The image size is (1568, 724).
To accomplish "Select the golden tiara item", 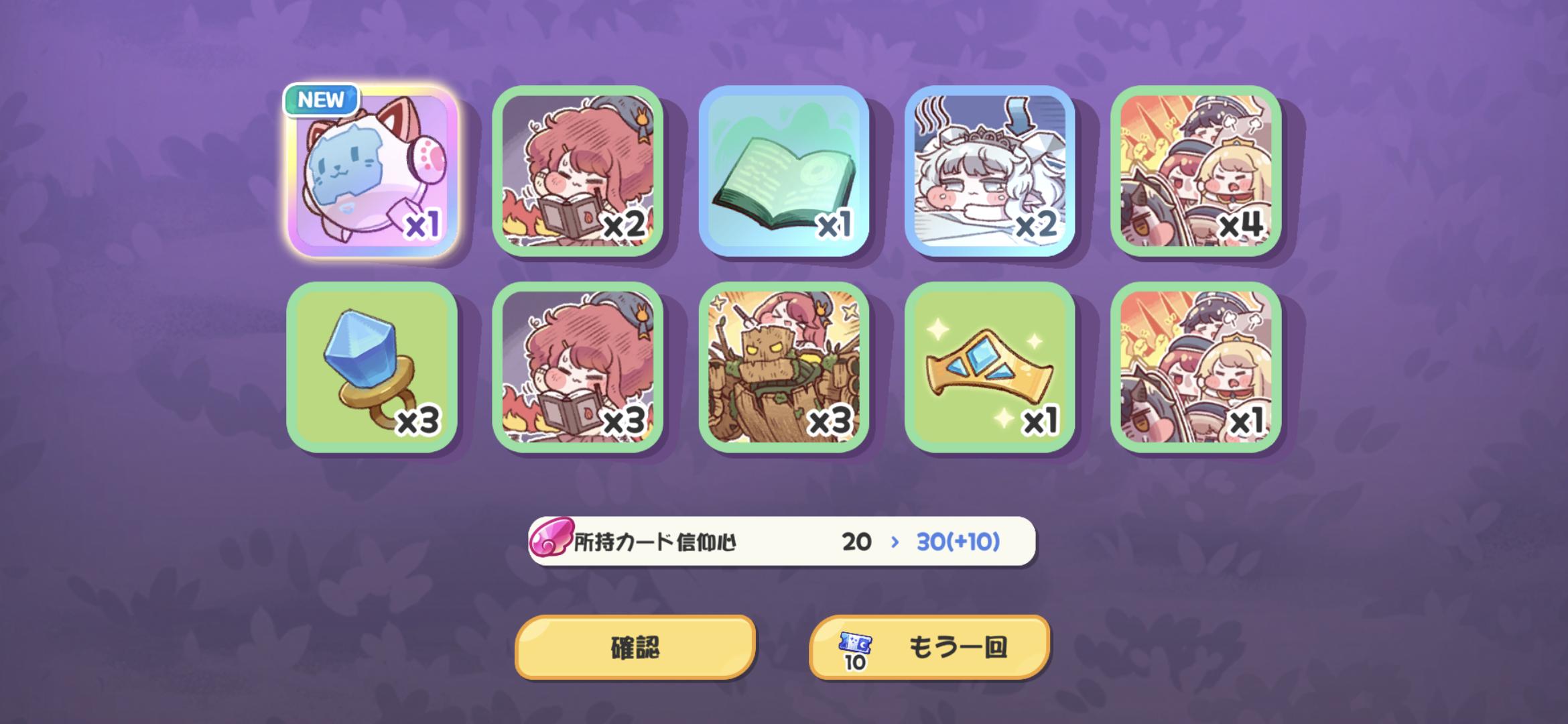I will point(990,367).
